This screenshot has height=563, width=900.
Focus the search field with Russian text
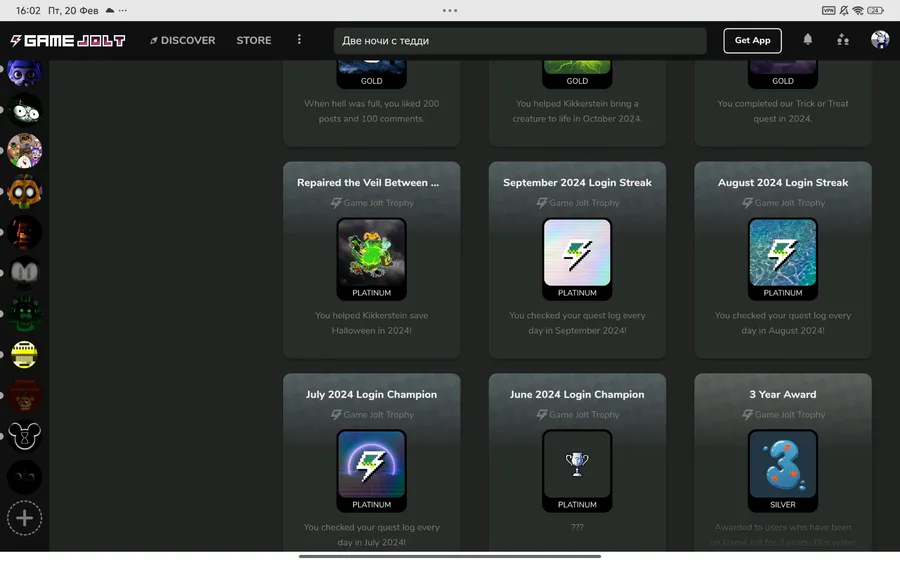(520, 41)
